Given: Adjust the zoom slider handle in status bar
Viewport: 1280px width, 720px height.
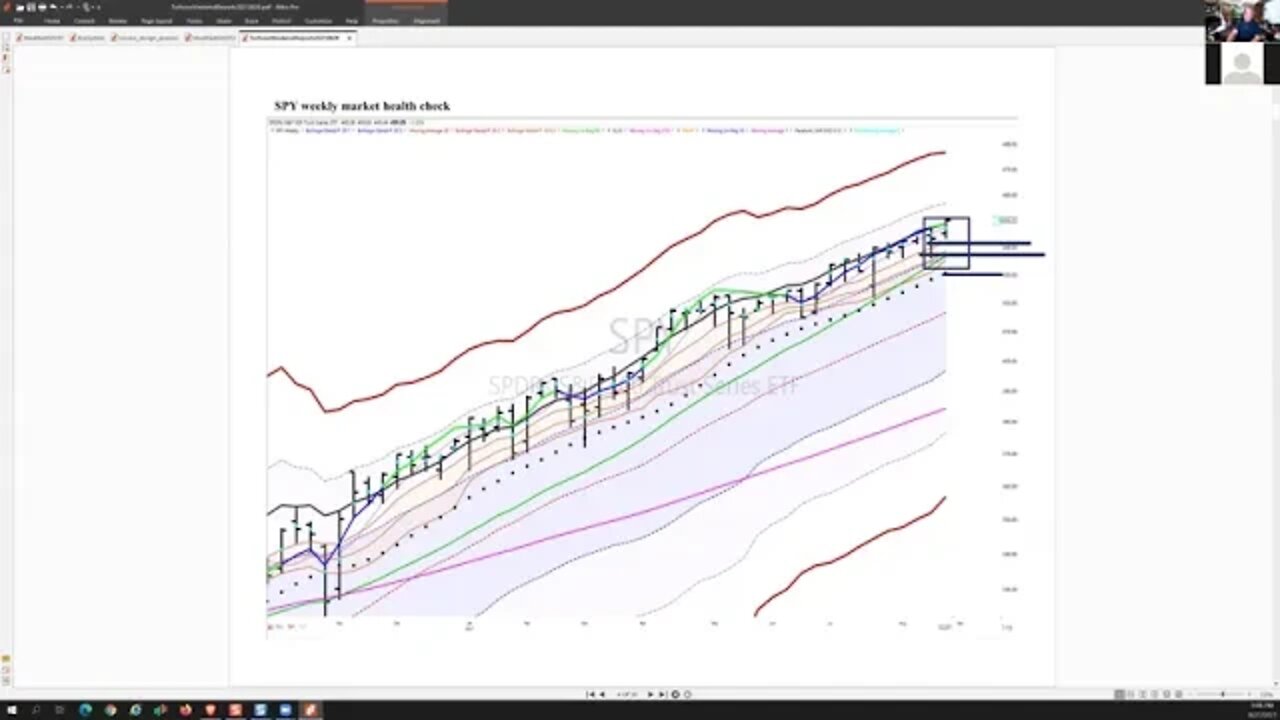Looking at the screenshot, I should click(x=1222, y=694).
